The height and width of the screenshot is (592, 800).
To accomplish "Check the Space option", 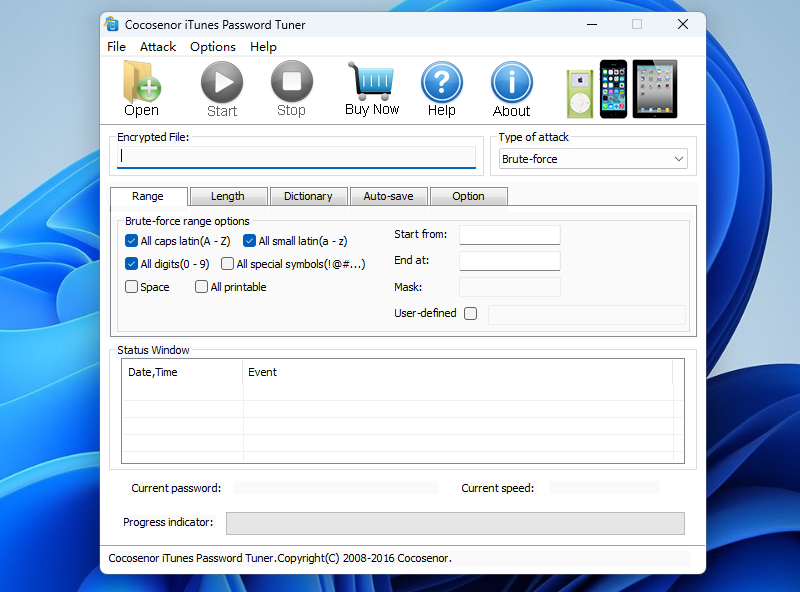I will (132, 286).
